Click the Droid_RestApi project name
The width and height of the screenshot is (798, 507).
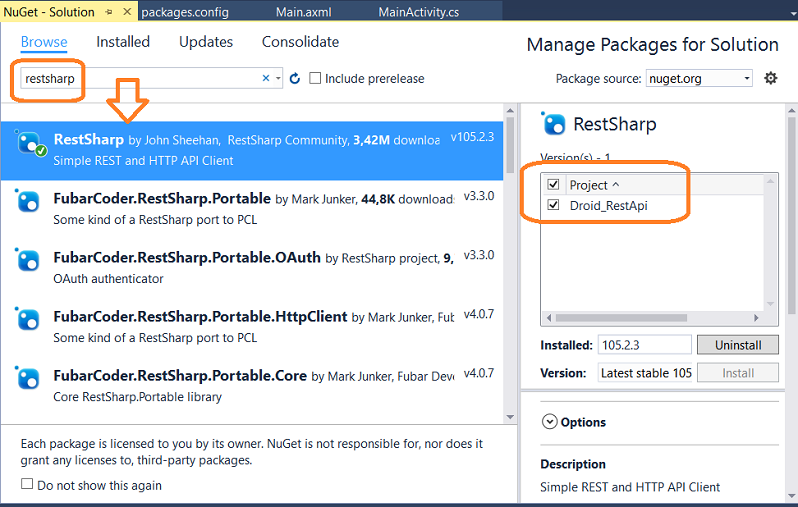pyautogui.click(x=608, y=205)
